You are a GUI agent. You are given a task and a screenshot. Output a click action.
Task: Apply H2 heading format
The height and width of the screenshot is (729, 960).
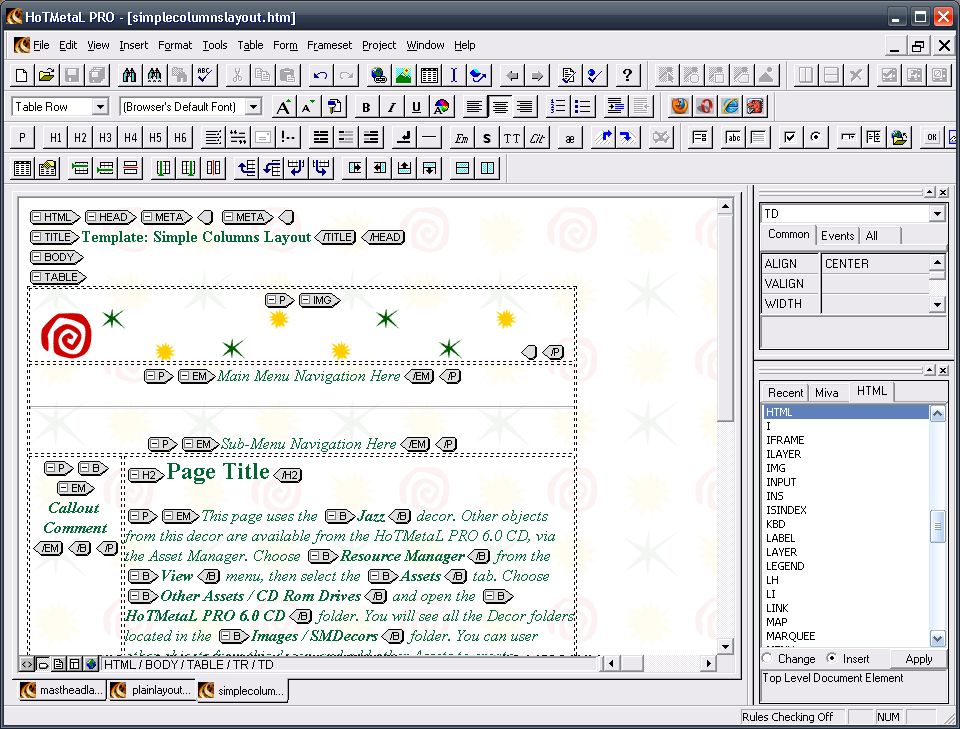(81, 138)
